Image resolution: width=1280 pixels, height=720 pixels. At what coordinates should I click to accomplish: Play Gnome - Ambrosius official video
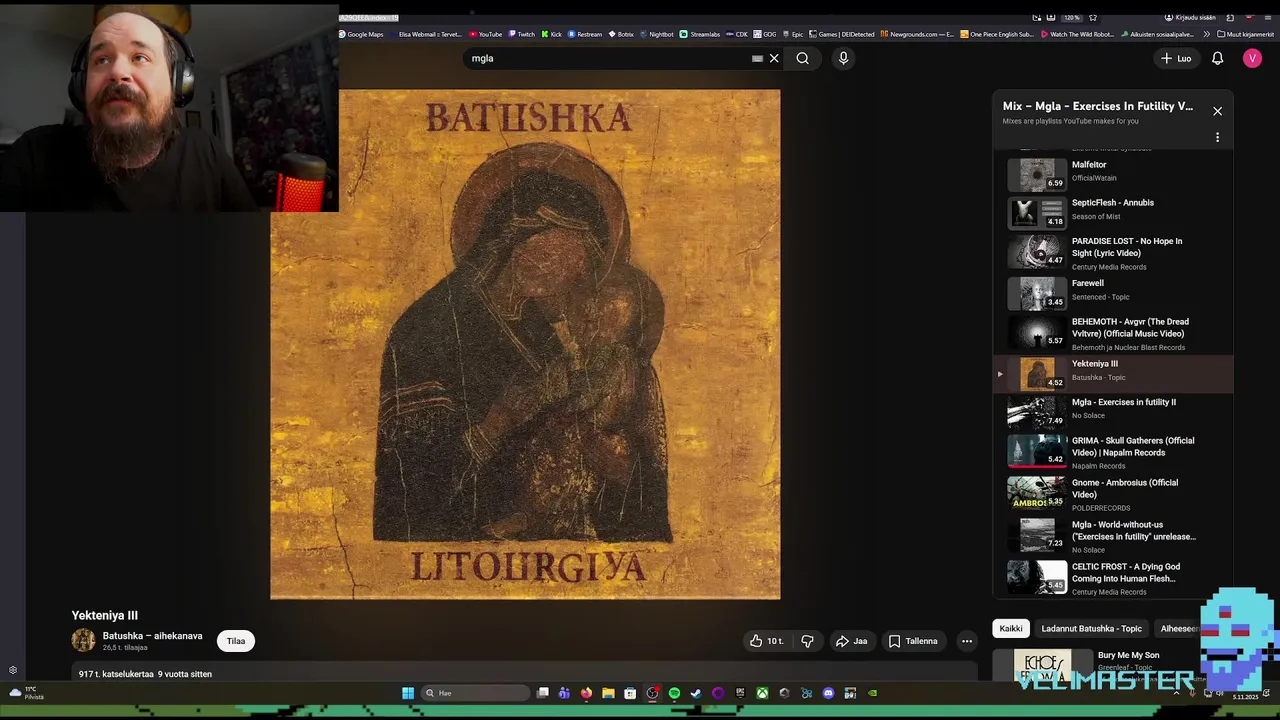point(1112,494)
